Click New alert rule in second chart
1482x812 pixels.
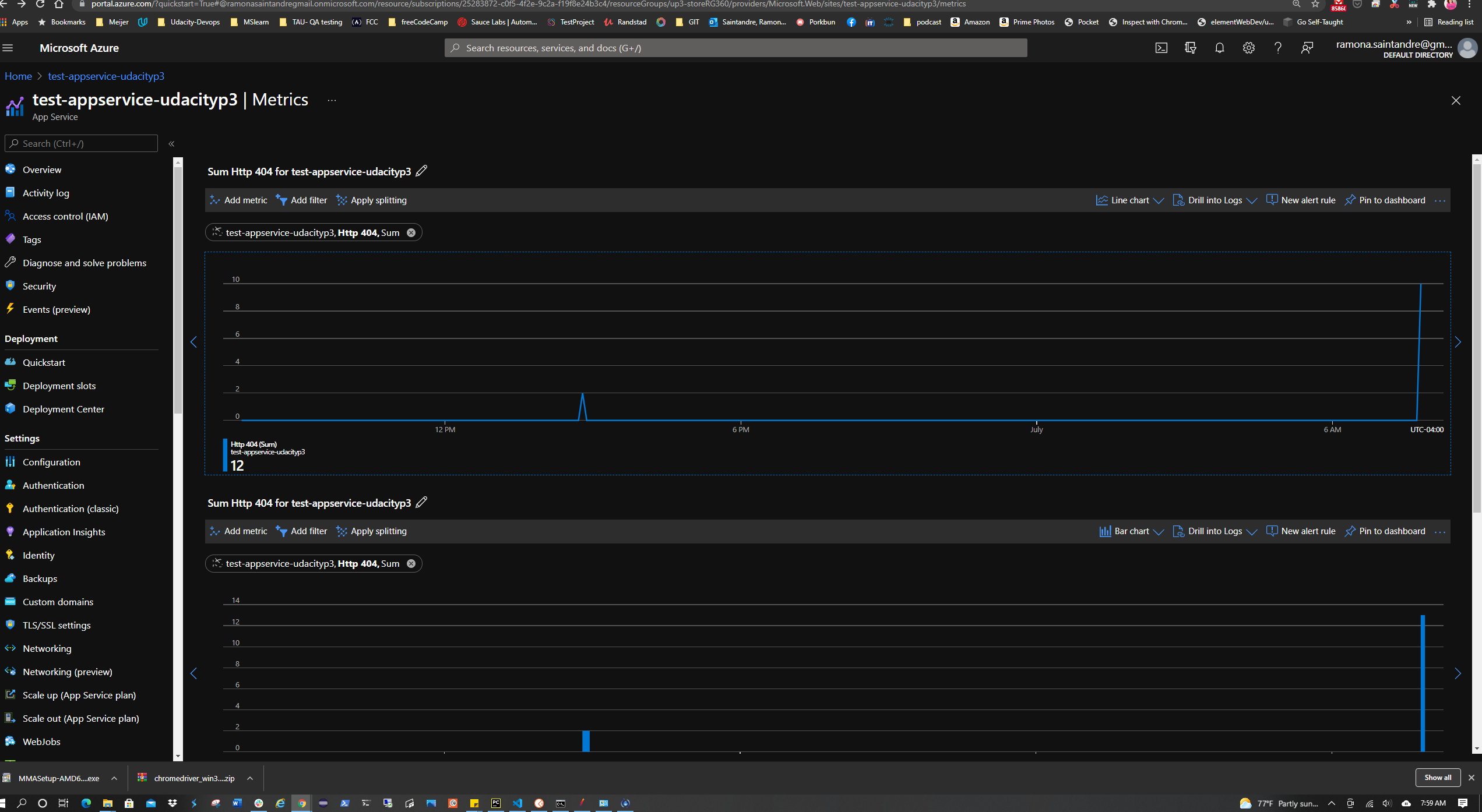point(1301,531)
